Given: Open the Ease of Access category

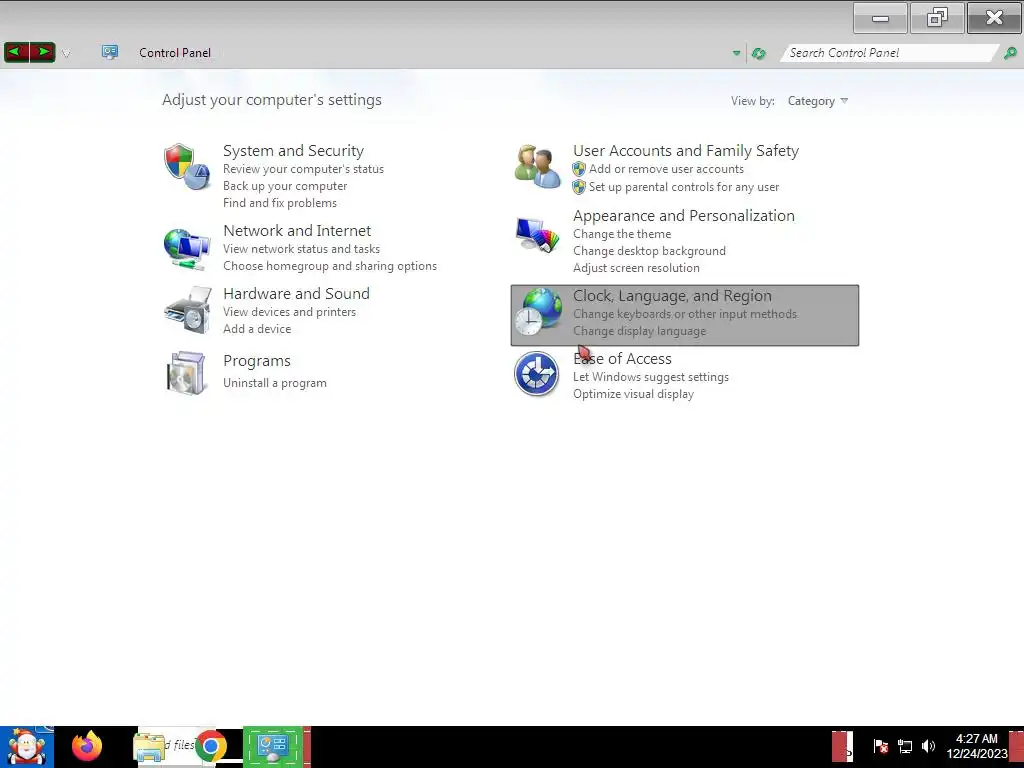Looking at the screenshot, I should (622, 359).
